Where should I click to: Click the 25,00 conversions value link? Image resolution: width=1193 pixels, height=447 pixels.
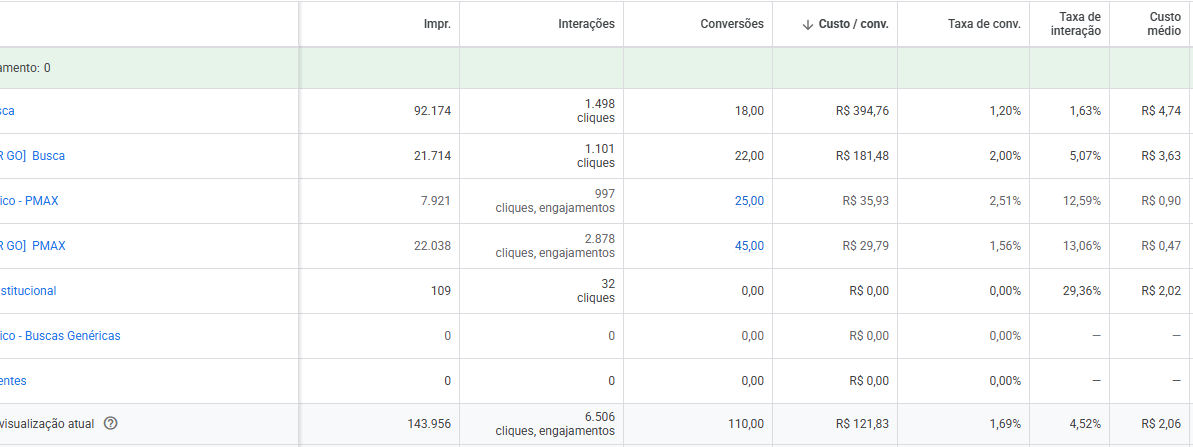(749, 201)
